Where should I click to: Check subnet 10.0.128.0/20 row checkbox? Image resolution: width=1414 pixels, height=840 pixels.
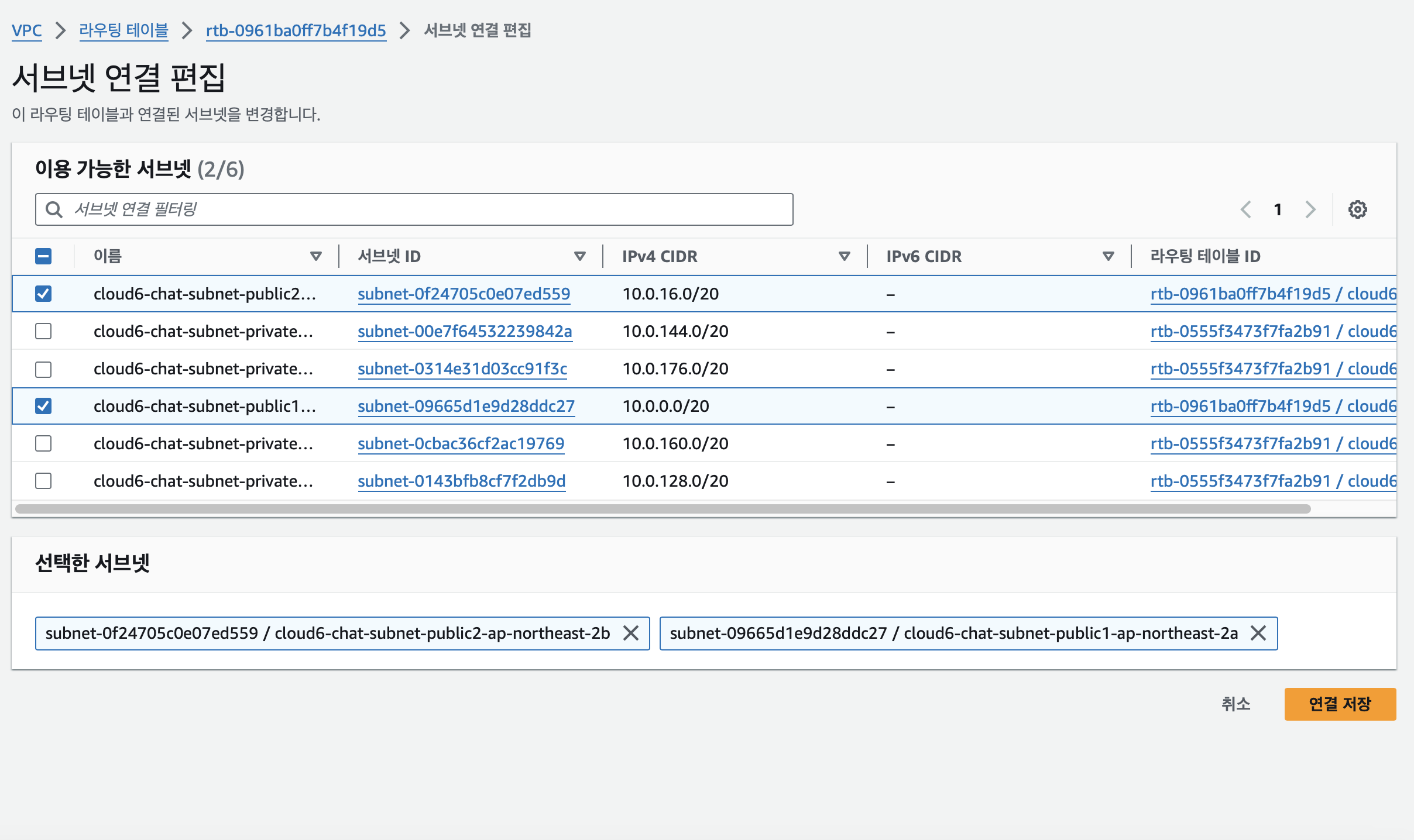point(43,481)
